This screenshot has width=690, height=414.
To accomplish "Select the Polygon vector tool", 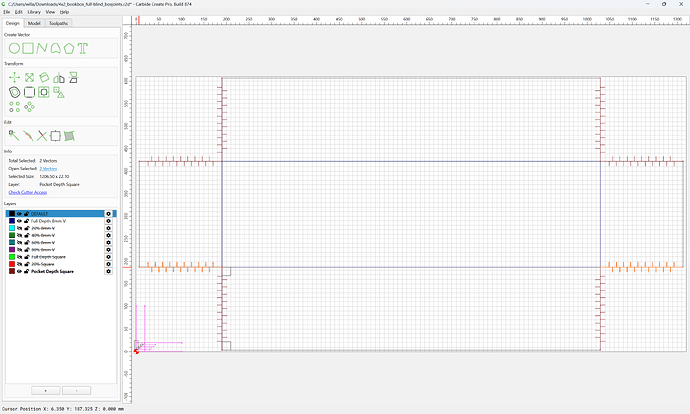I will pos(69,48).
